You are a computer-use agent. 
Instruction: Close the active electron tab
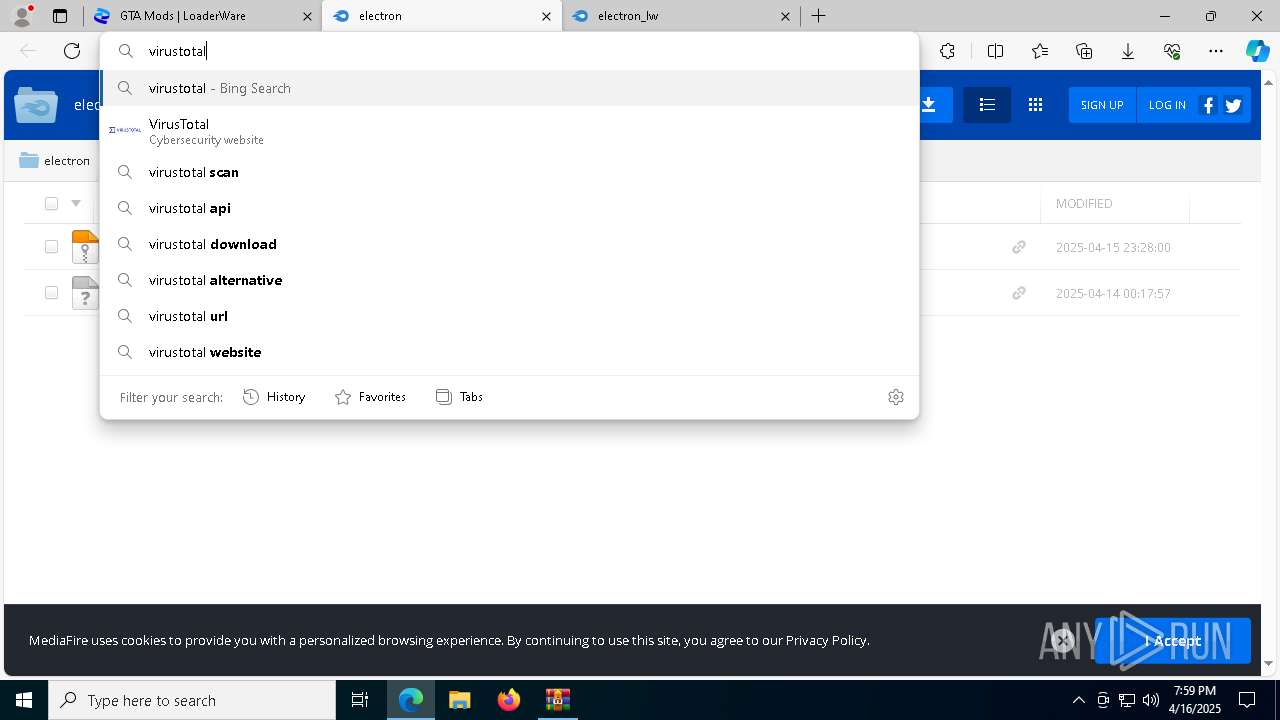[x=546, y=16]
